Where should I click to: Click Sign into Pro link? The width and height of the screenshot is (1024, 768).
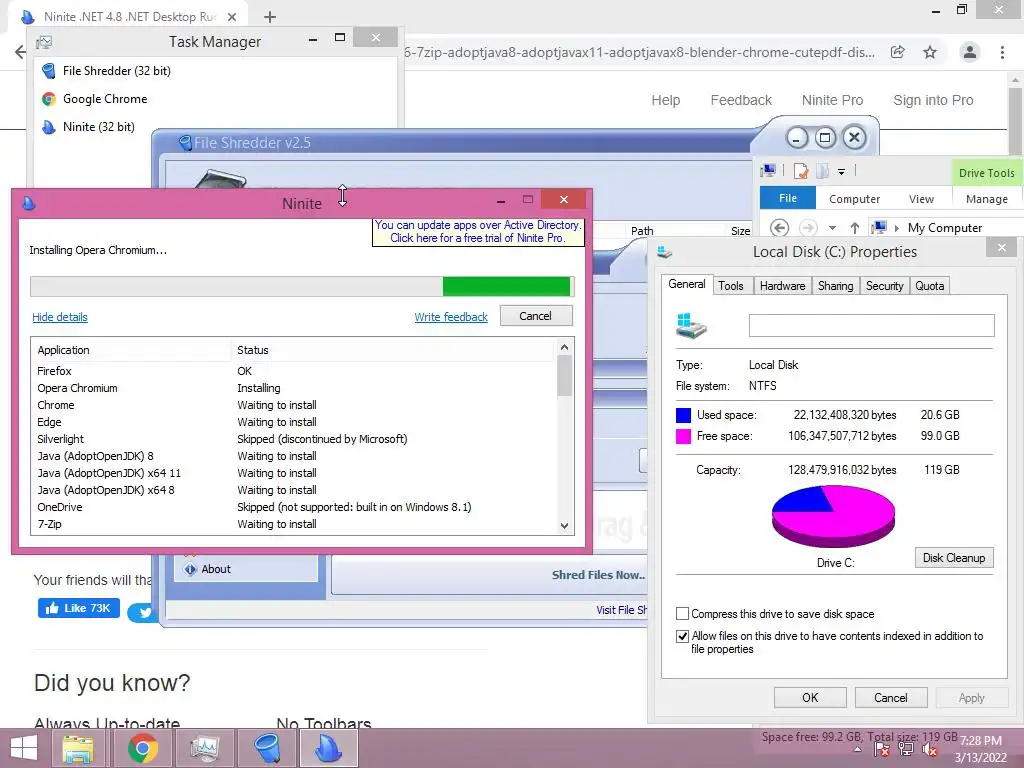(x=933, y=100)
